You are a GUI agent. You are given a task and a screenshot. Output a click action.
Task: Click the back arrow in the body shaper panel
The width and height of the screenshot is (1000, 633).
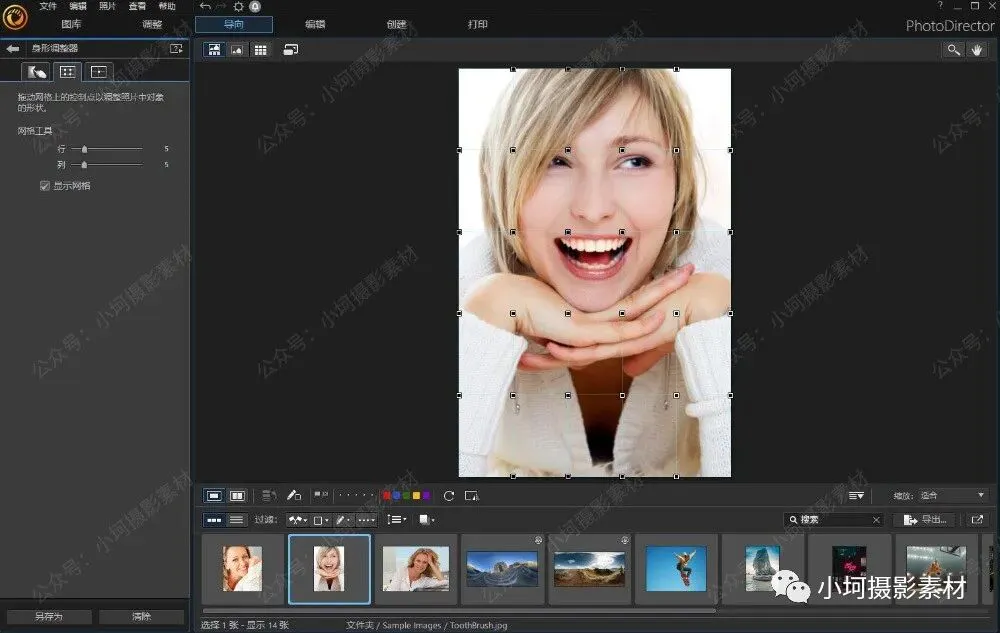13,48
